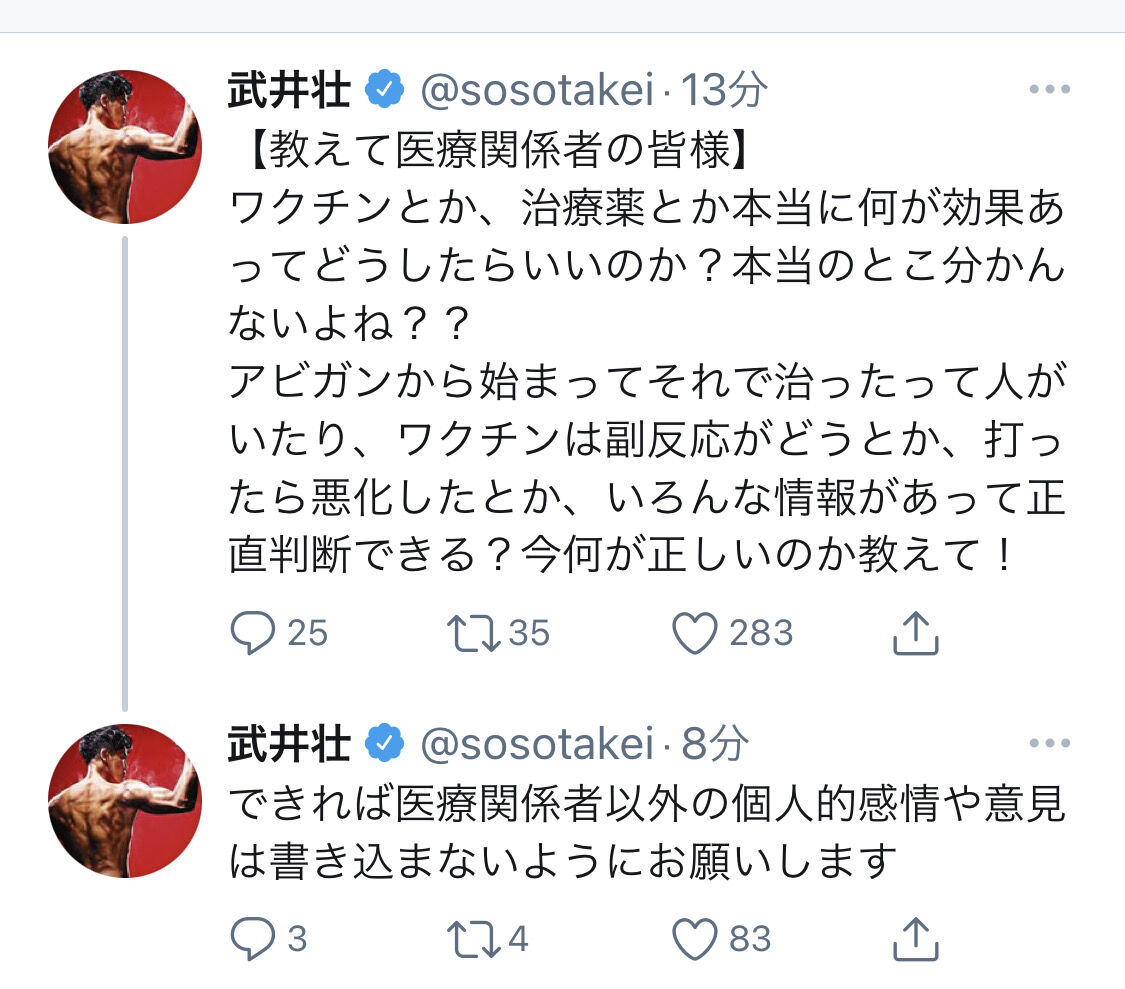The width and height of the screenshot is (1125, 989).
Task: Share the first tweet
Action: [x=914, y=632]
